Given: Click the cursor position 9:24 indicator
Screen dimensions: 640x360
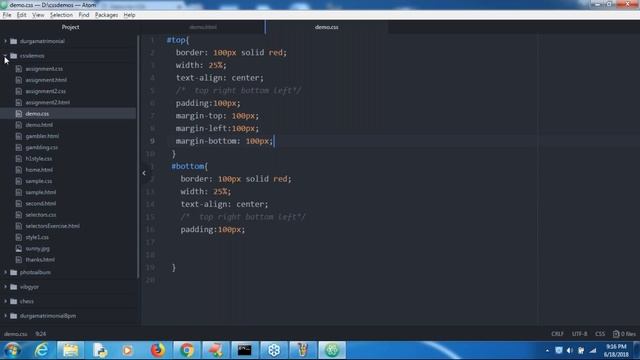Looking at the screenshot, I should point(40,334).
